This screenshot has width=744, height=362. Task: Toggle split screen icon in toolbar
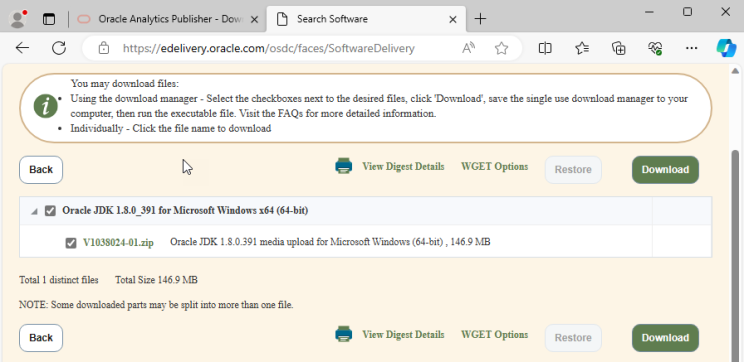pyautogui.click(x=545, y=48)
